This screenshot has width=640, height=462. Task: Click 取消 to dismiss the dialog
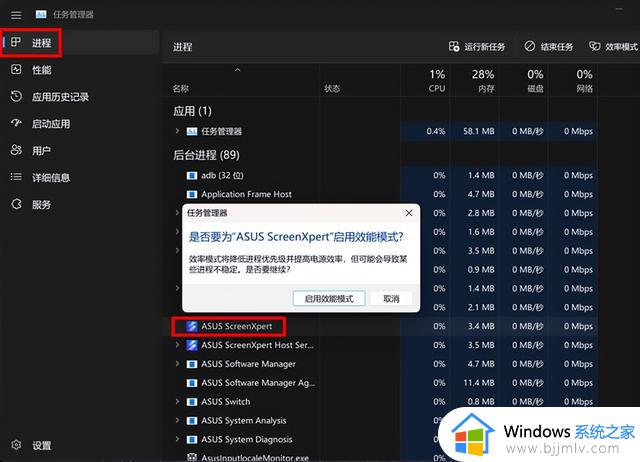391,298
